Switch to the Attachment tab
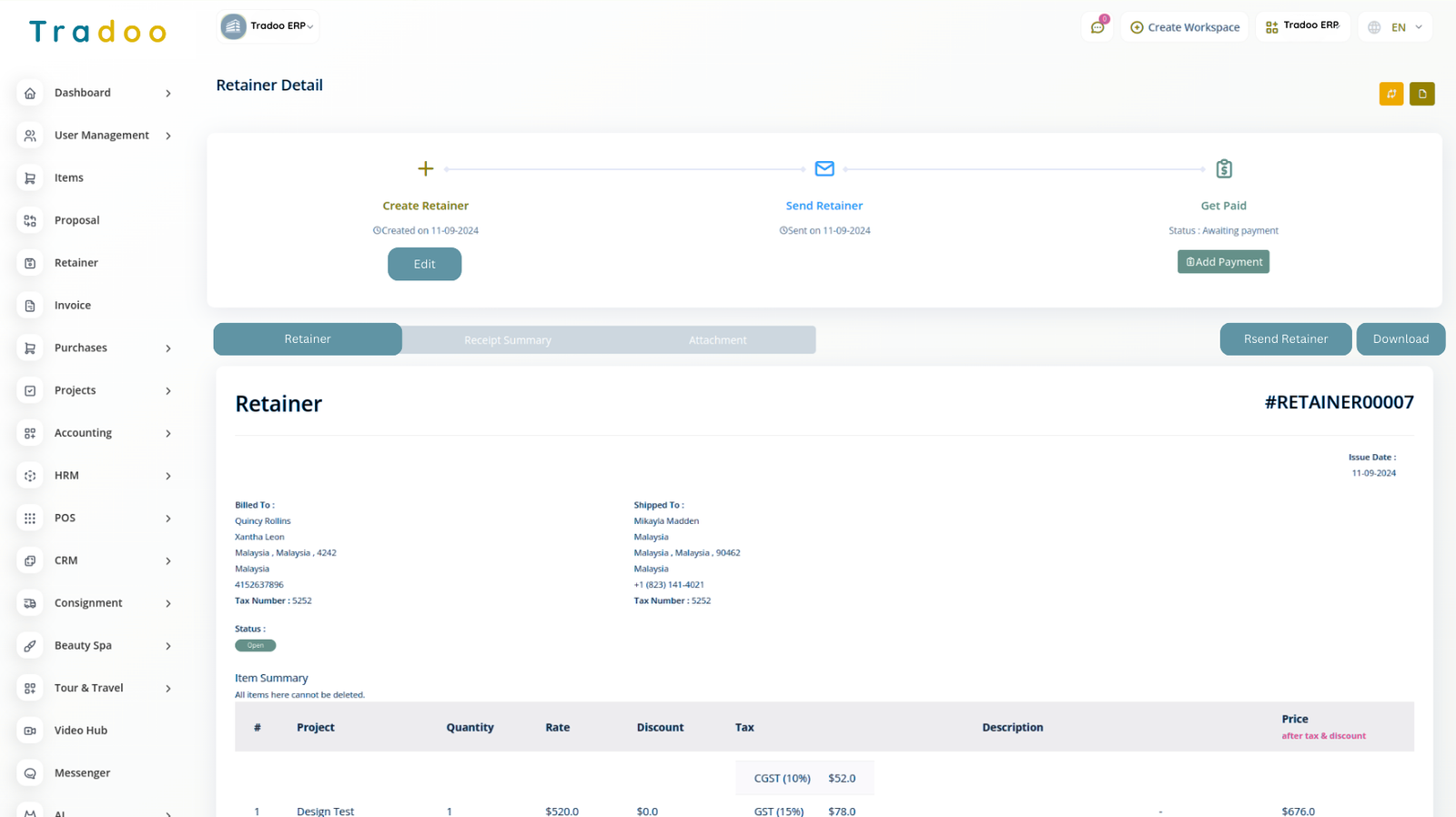The width and height of the screenshot is (1456, 817). coord(717,340)
